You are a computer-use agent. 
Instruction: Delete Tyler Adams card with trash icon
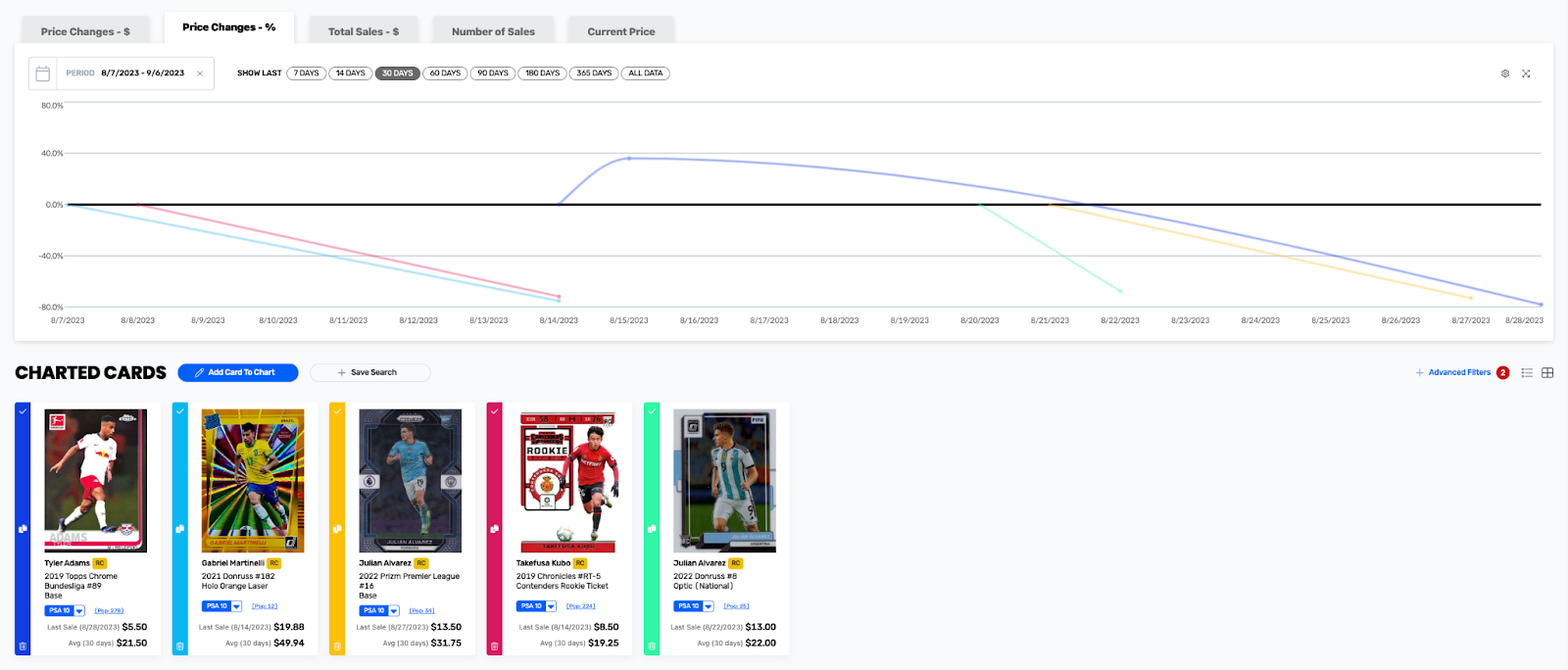23,646
